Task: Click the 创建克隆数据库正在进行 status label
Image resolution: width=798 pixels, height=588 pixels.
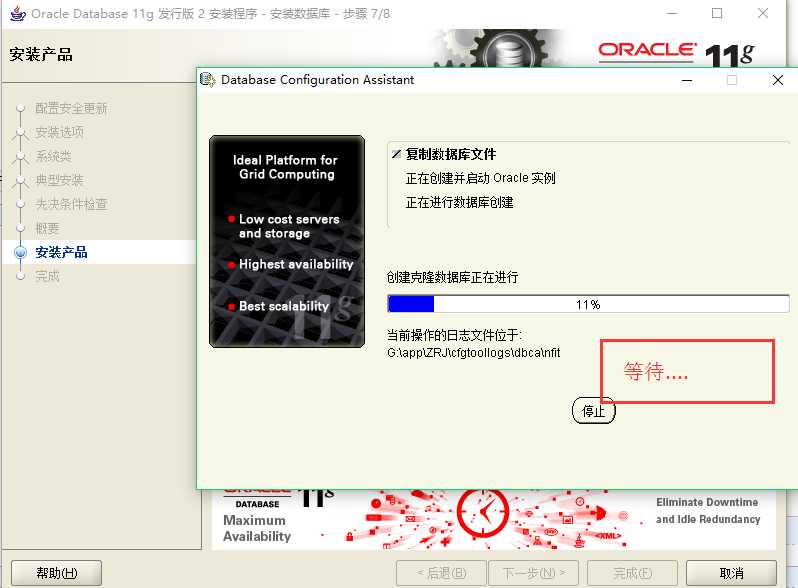Action: (452, 277)
